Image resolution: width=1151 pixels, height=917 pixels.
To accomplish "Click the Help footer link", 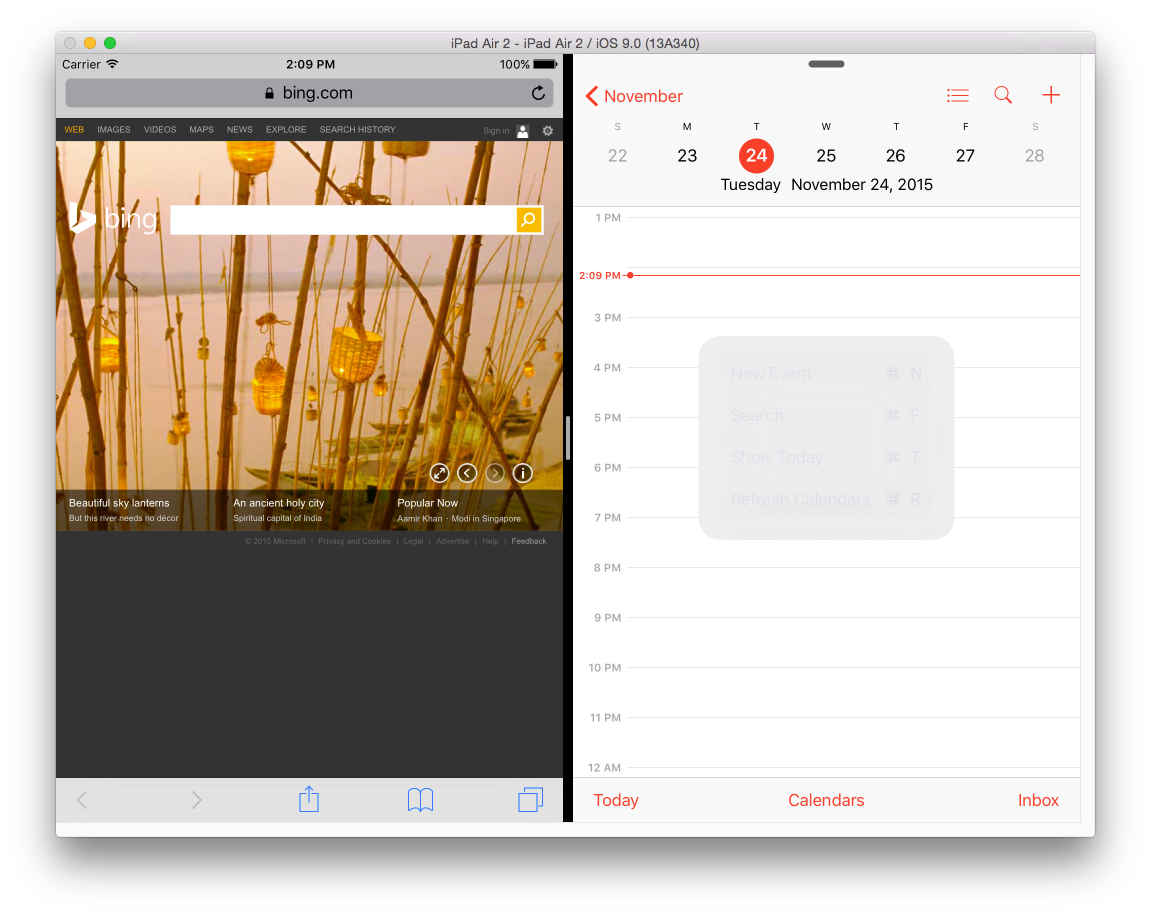I will click(490, 541).
